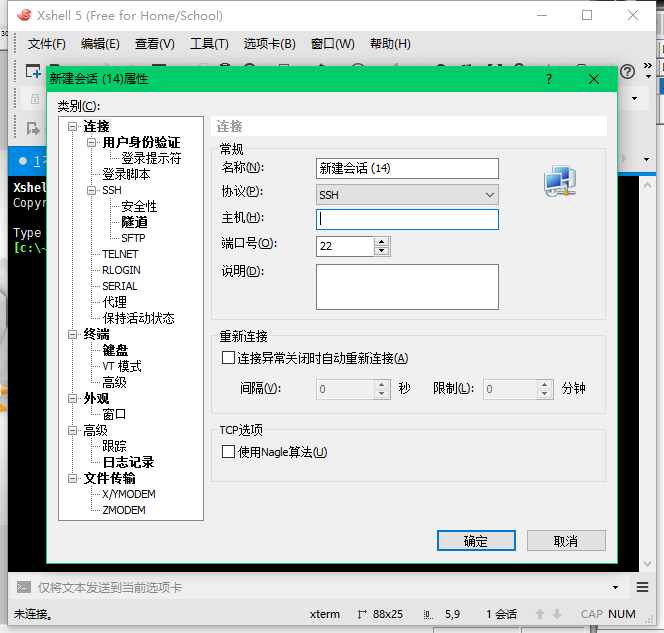Image resolution: width=664 pixels, height=633 pixels.
Task: Open the compose bar hamburger menu
Action: 642,587
